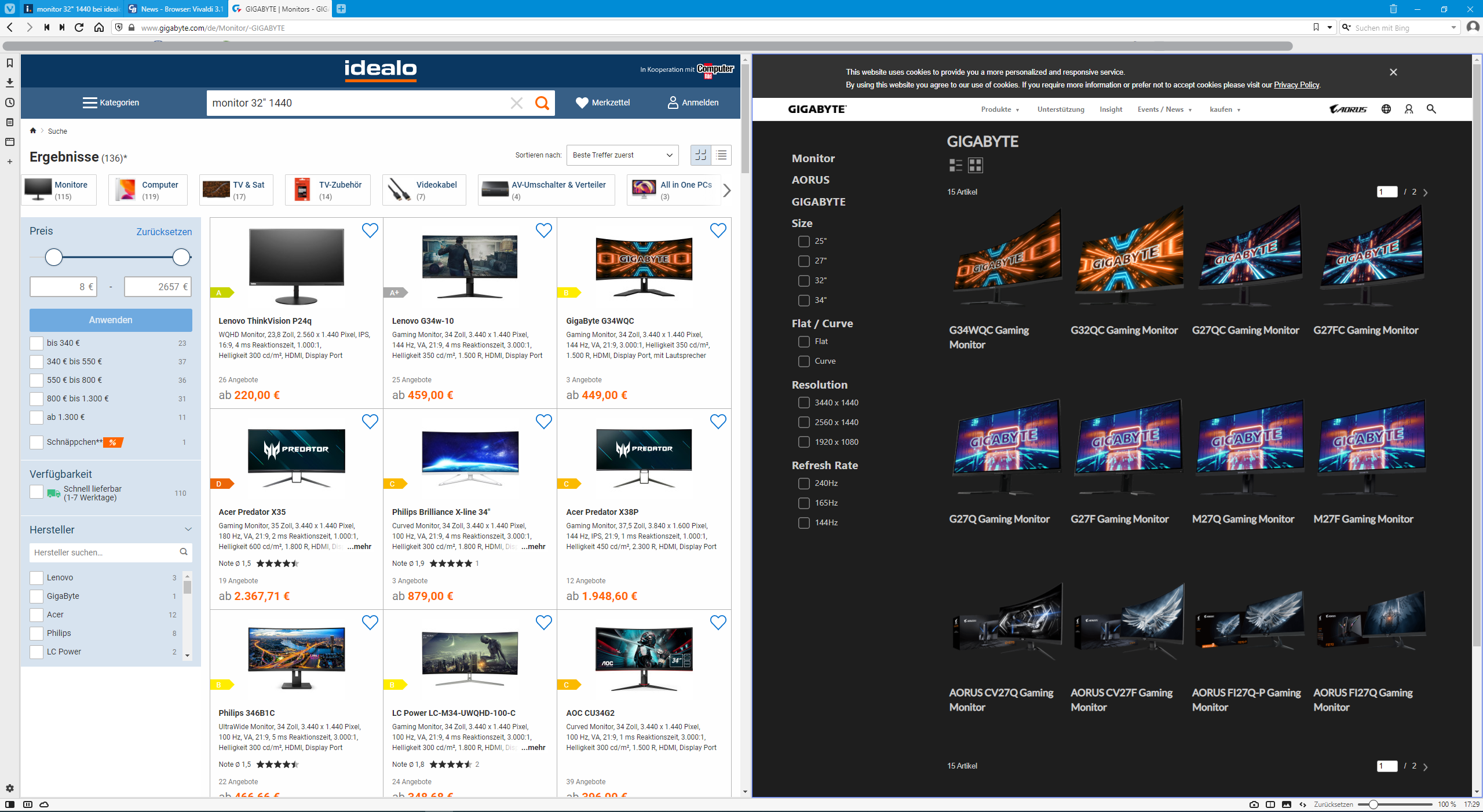The image size is (1483, 812).
Task: Open a new browser tab
Action: 341,9
